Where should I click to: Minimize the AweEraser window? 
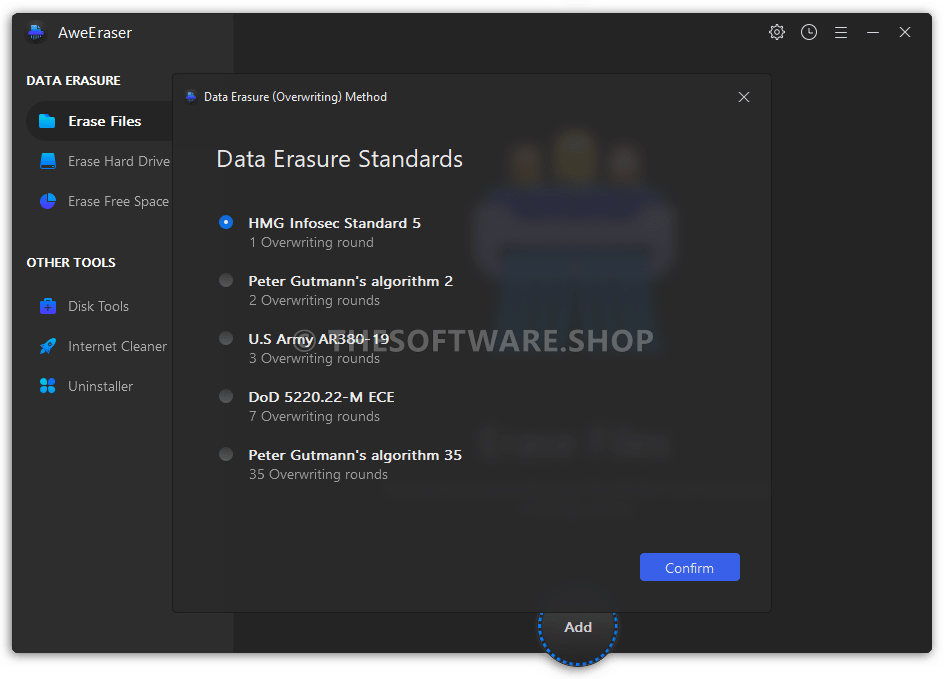[x=873, y=33]
